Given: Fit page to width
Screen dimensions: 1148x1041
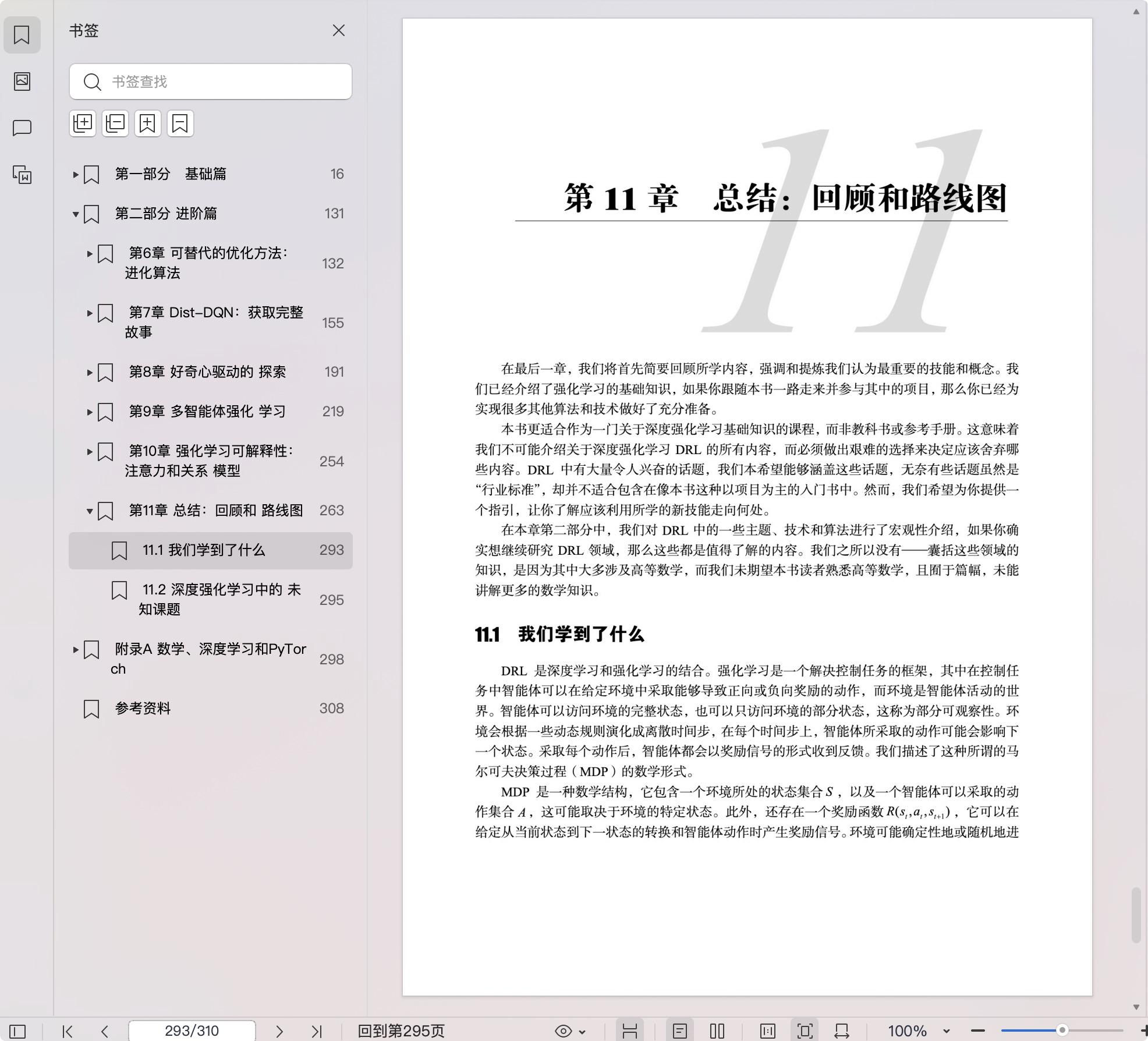Looking at the screenshot, I should (842, 1031).
